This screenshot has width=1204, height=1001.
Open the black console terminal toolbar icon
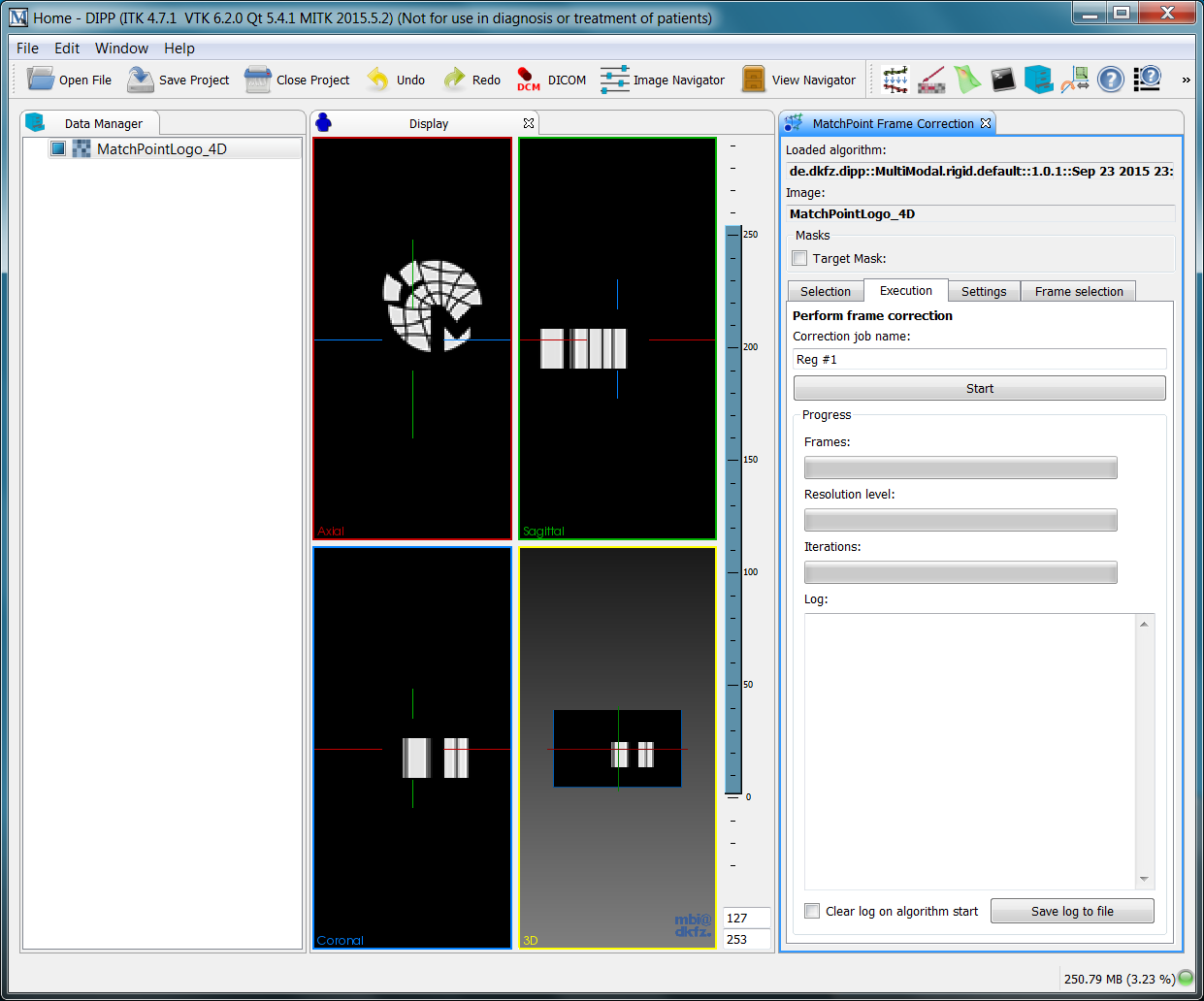coord(1003,80)
